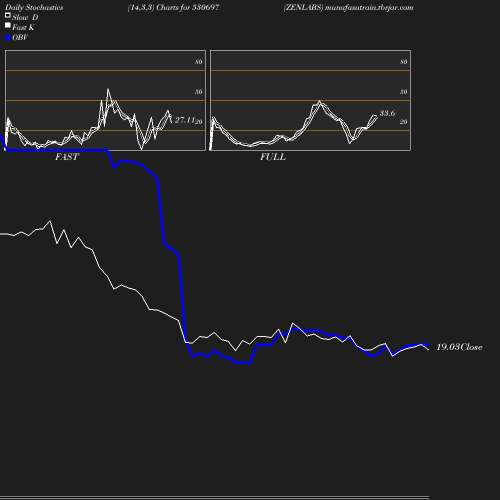Click the 'Fast K' legend label

coord(23,27)
